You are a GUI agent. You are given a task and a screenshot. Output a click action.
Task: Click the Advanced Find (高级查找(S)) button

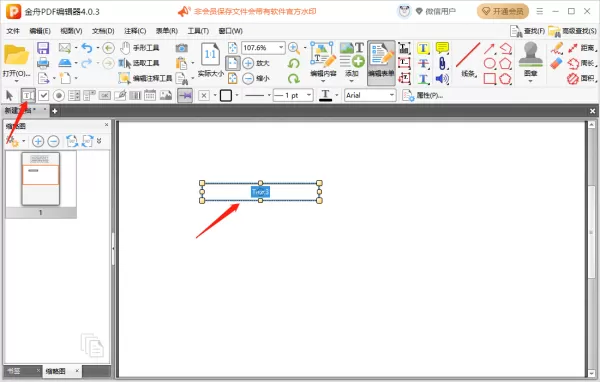point(572,31)
